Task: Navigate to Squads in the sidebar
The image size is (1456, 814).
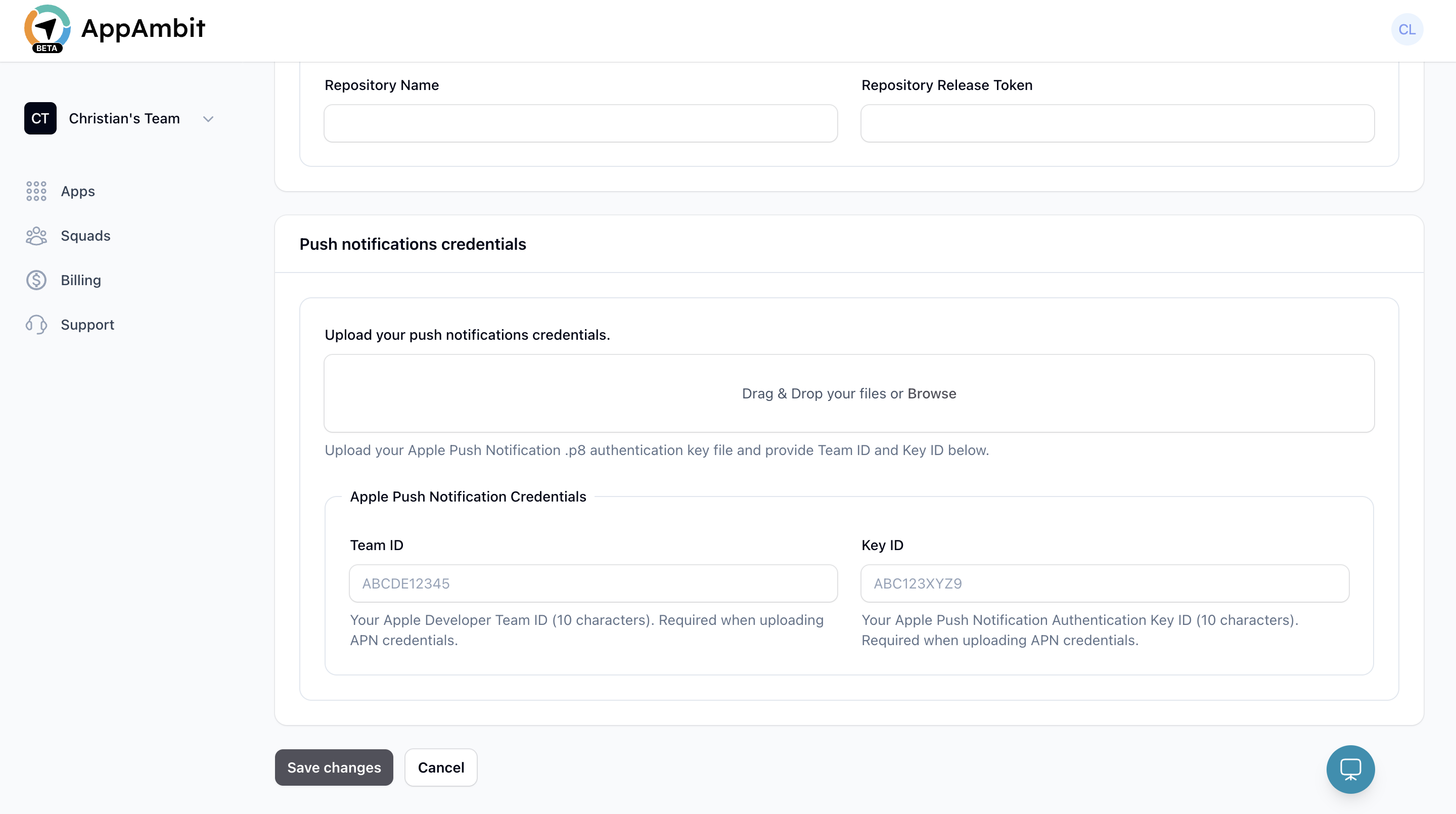Action: coord(85,236)
